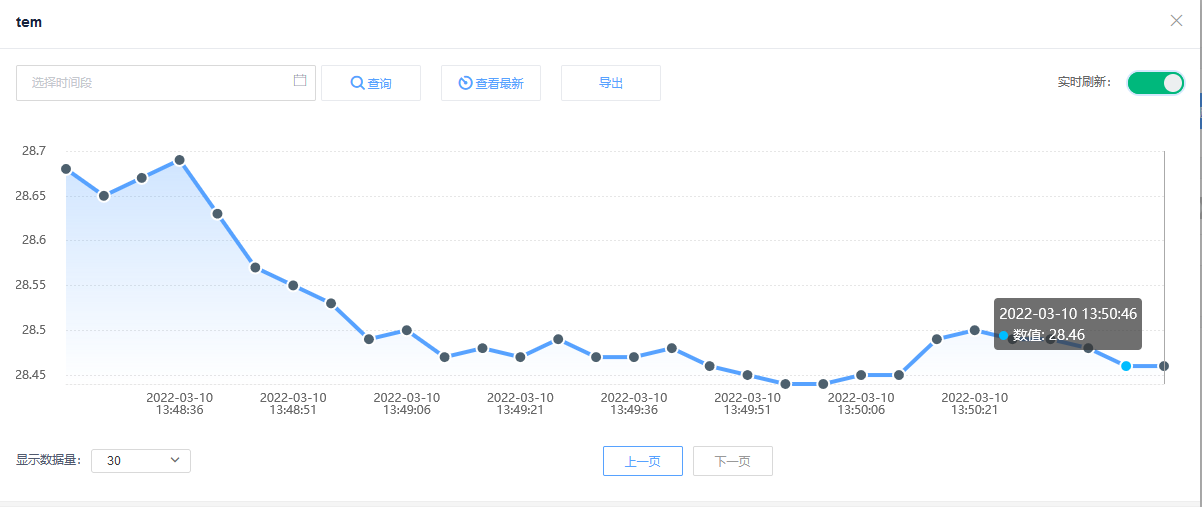Go to previous page with 上一页

click(642, 461)
